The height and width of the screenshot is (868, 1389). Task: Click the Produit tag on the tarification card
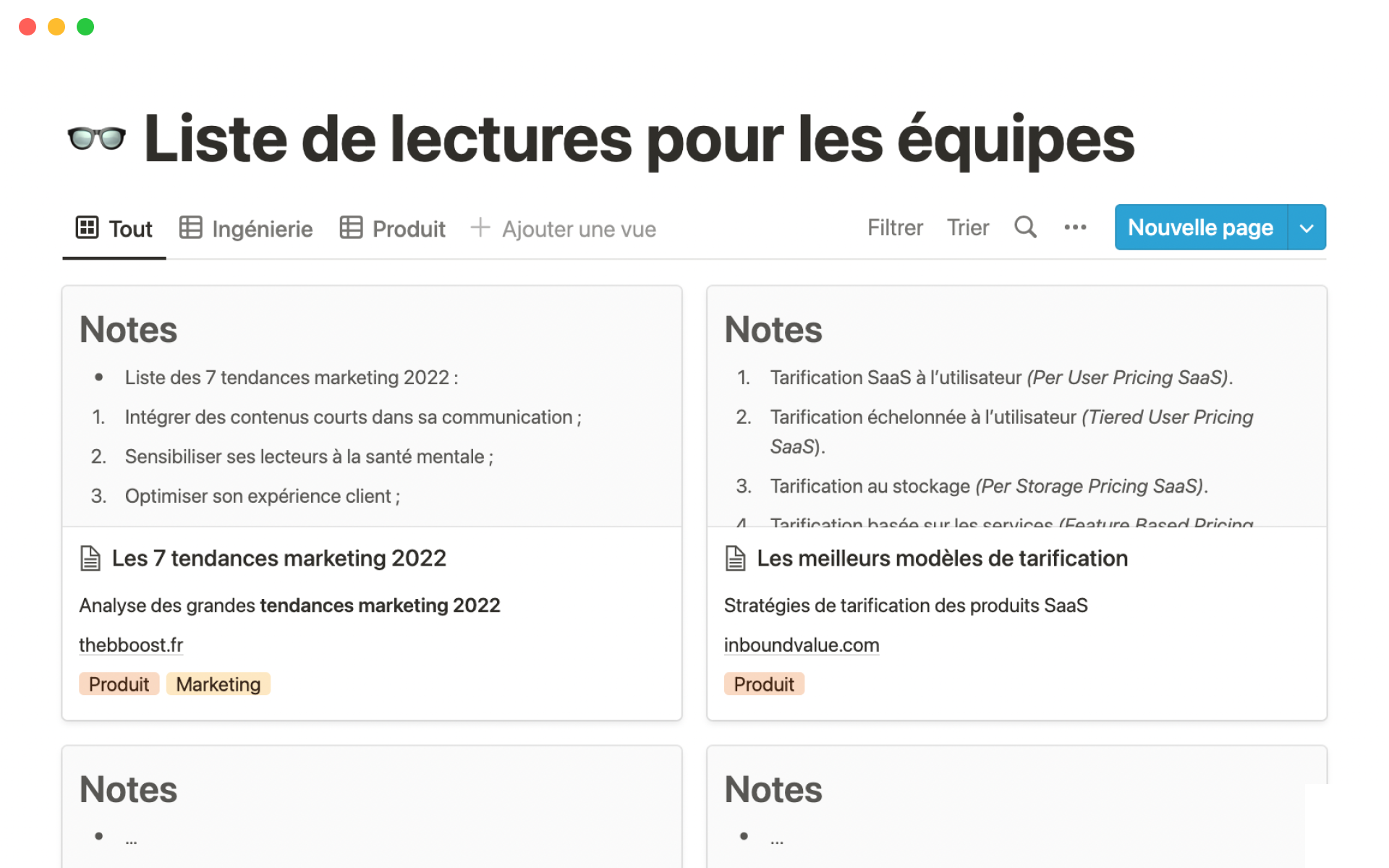(x=764, y=684)
